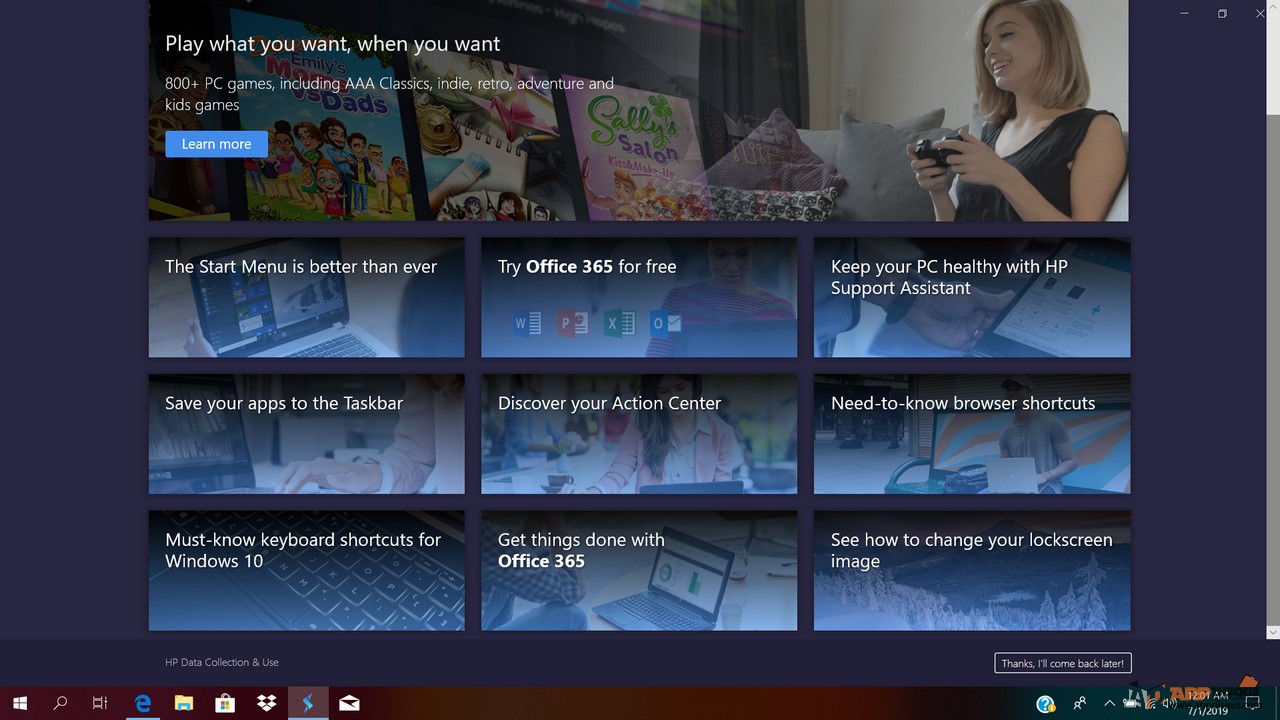Minimize the HP JumpStart window
This screenshot has width=1280, height=720.
1184,13
